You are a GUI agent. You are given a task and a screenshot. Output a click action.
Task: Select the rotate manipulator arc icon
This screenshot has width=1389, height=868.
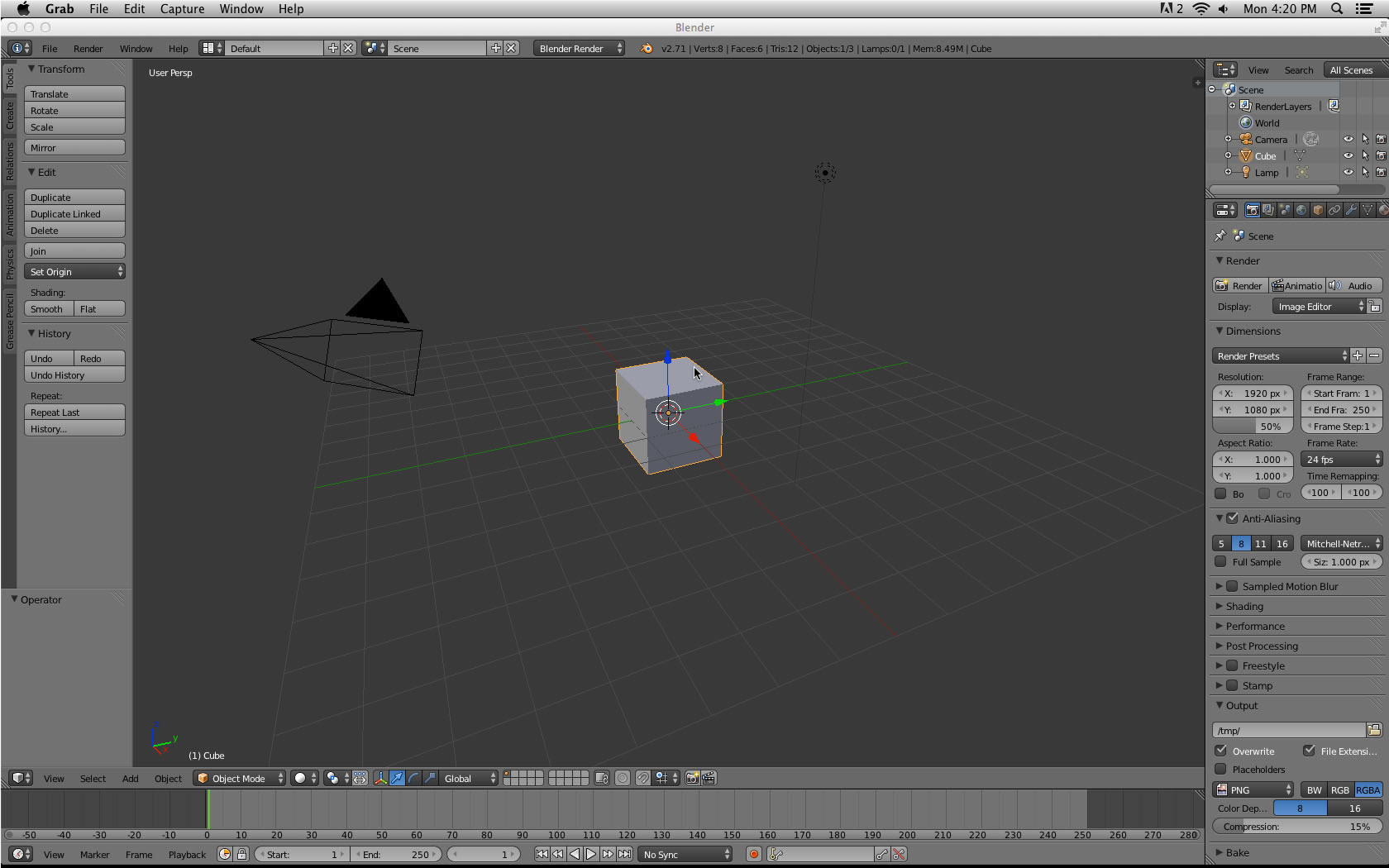click(413, 778)
